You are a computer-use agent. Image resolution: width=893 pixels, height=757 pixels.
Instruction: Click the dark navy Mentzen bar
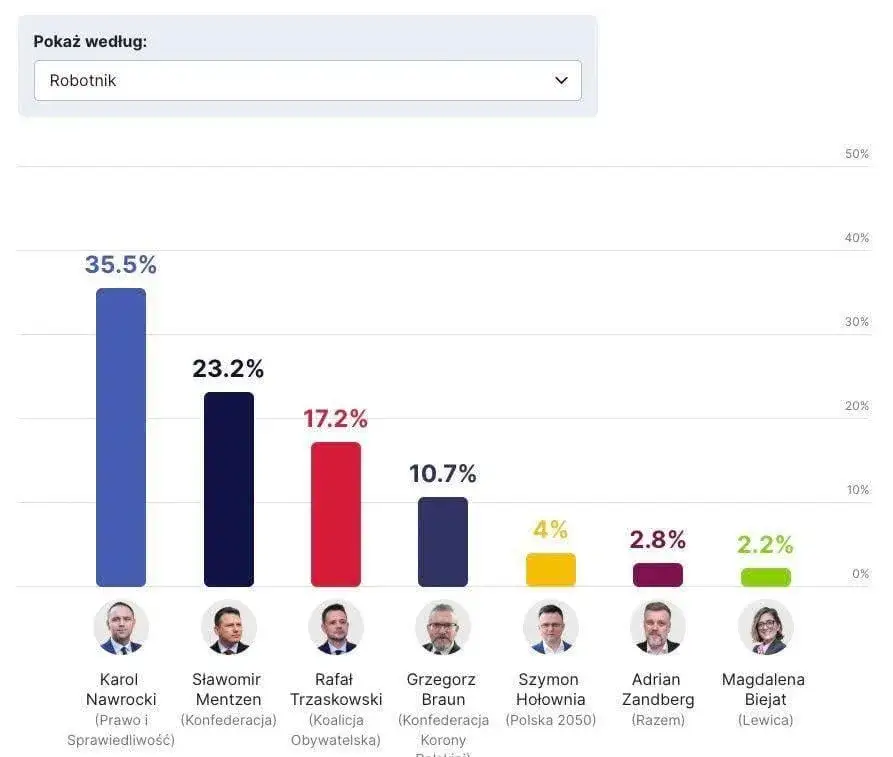(228, 489)
